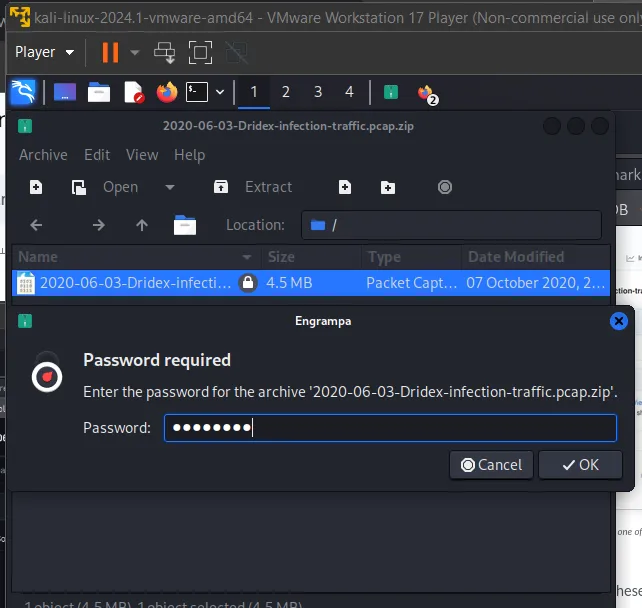This screenshot has width=642, height=608.
Task: Expand the power options arrow beside pause
Action: pos(134,52)
